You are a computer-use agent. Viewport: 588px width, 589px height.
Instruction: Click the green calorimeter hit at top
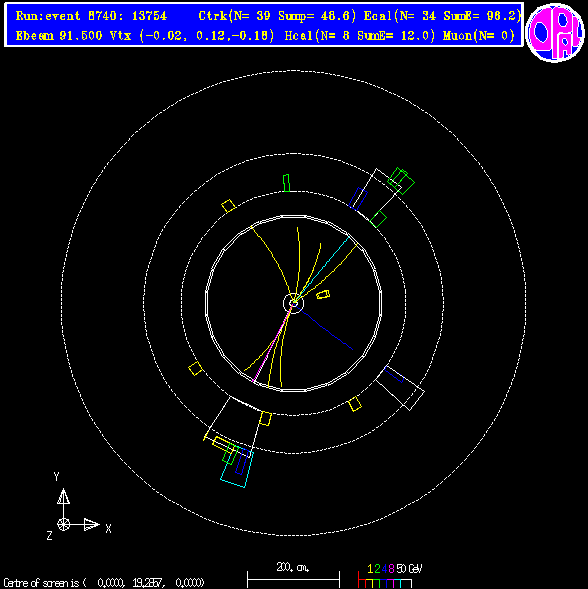(286, 183)
